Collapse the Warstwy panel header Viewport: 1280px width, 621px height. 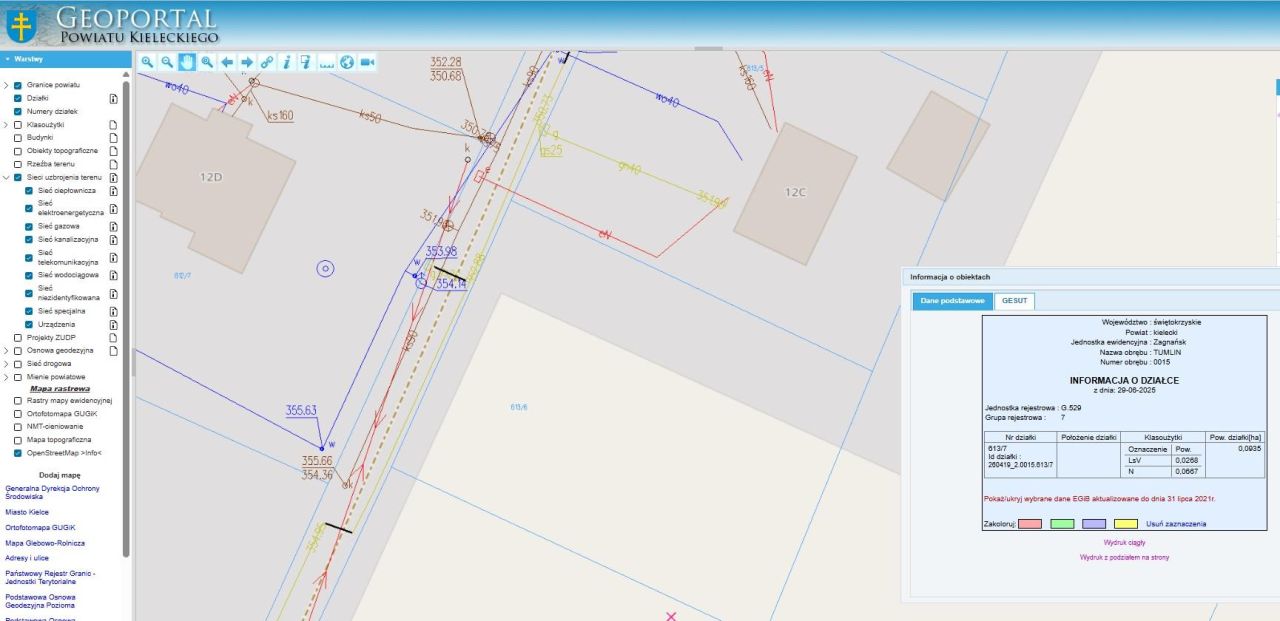tap(66, 59)
